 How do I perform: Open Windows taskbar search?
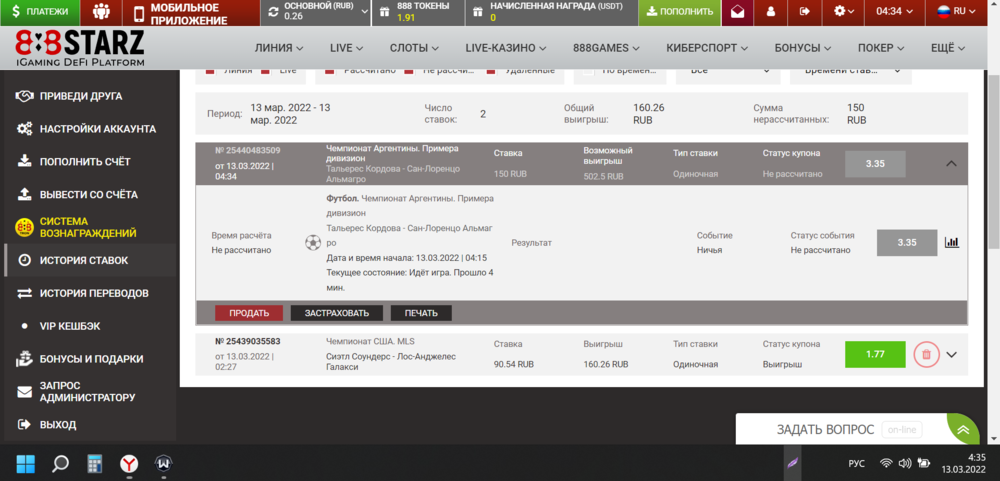coord(60,463)
